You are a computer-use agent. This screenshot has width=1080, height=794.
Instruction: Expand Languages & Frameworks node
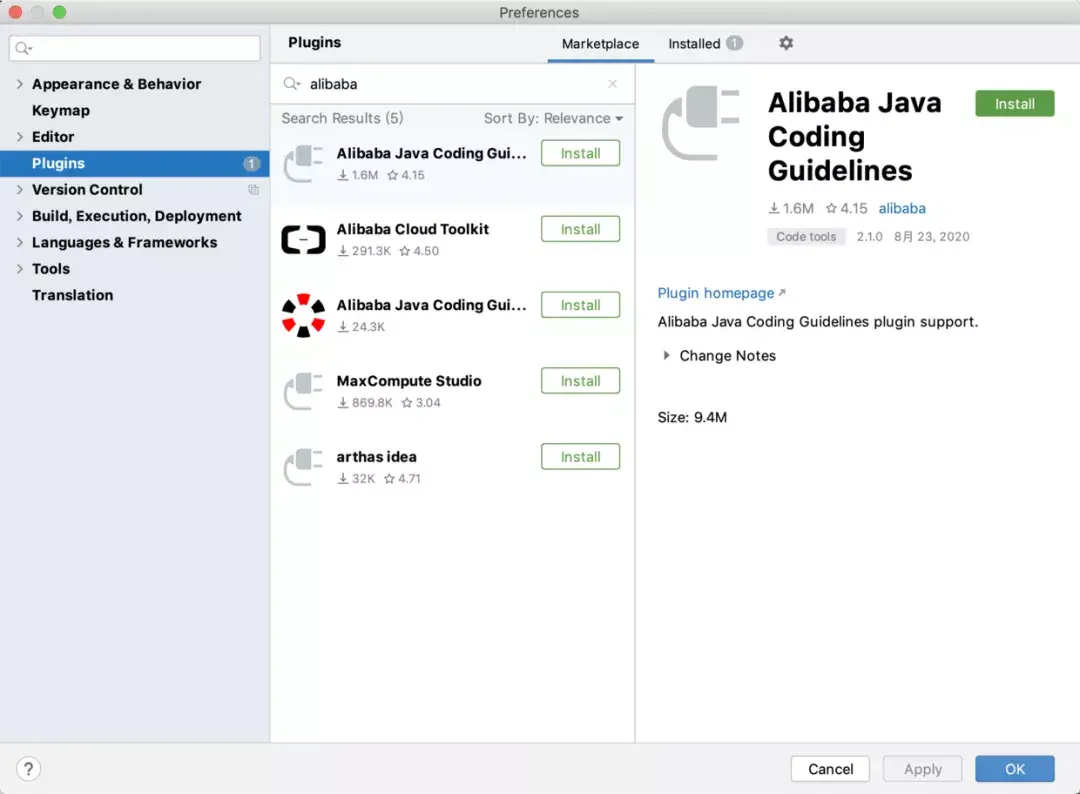(x=19, y=242)
